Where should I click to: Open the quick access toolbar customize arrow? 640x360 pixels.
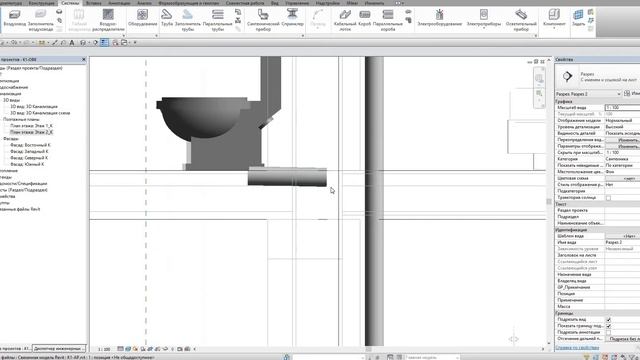click(135, 42)
